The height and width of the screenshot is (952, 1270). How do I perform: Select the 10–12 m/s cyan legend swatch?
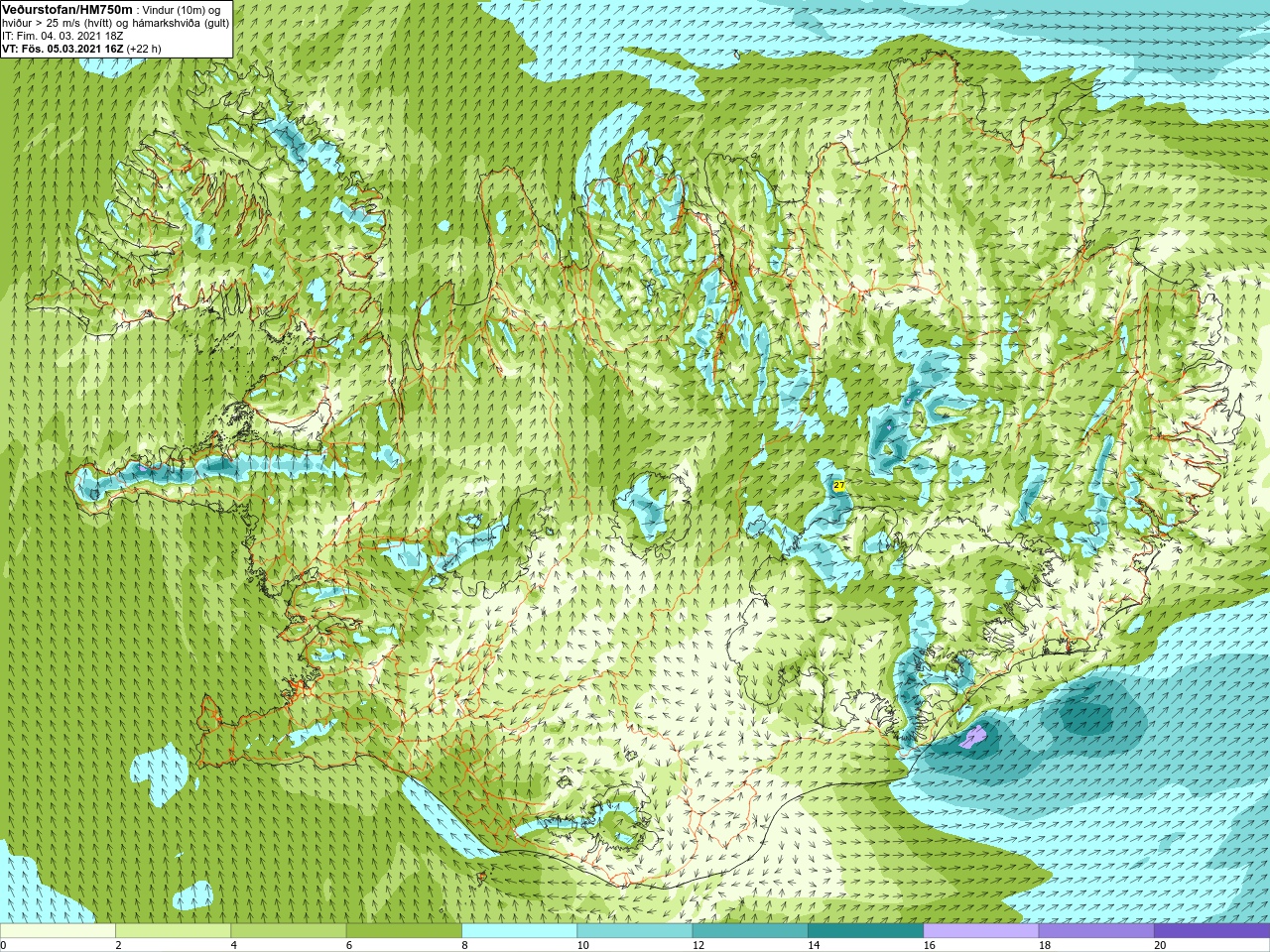pos(634,931)
